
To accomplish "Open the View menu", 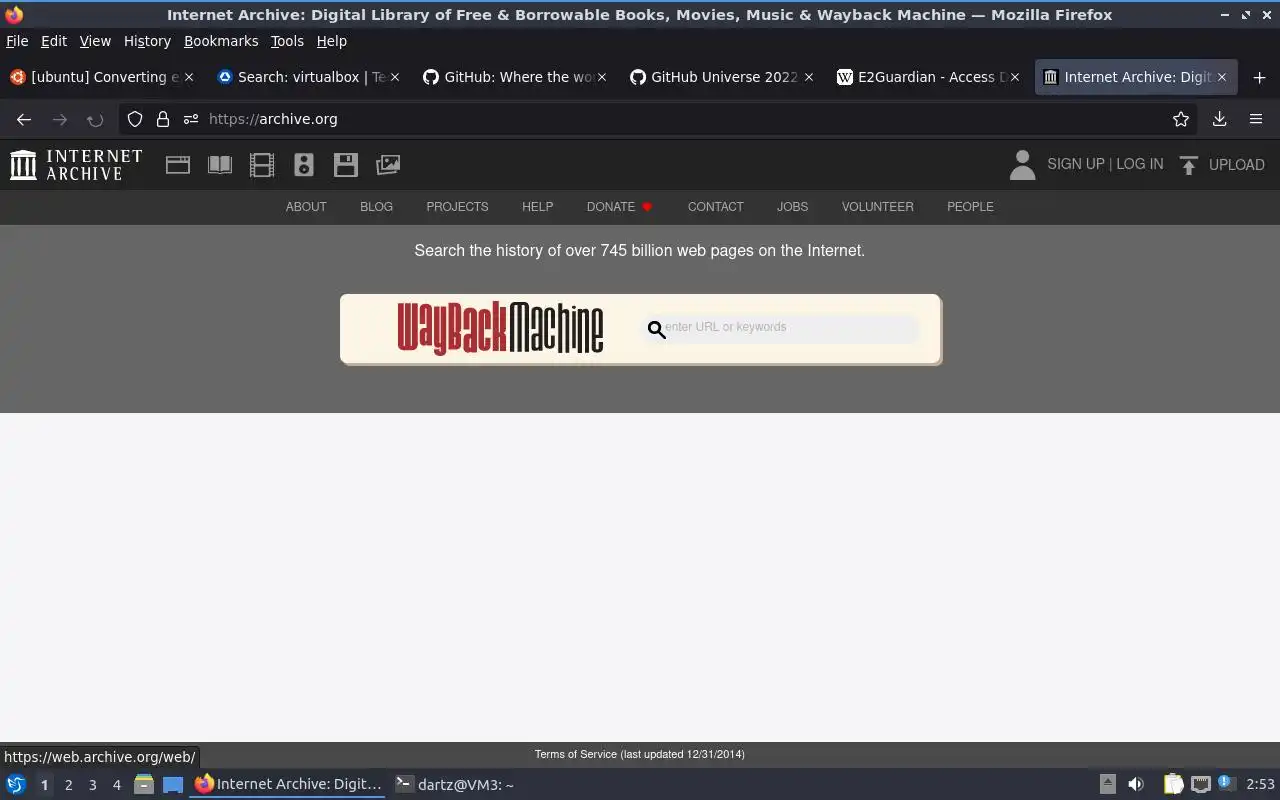I will [95, 41].
